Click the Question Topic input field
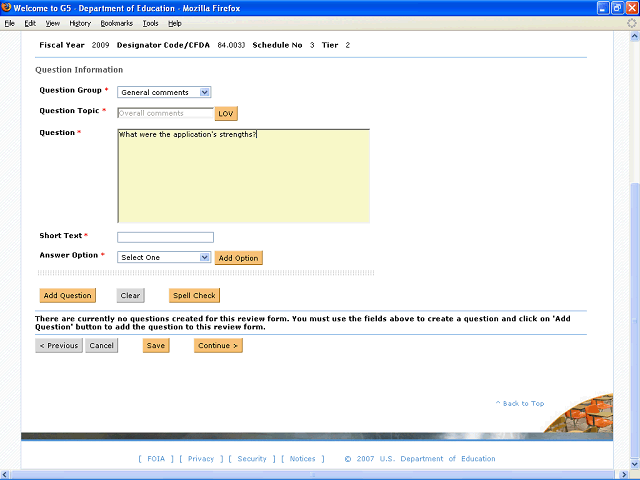 [x=165, y=113]
